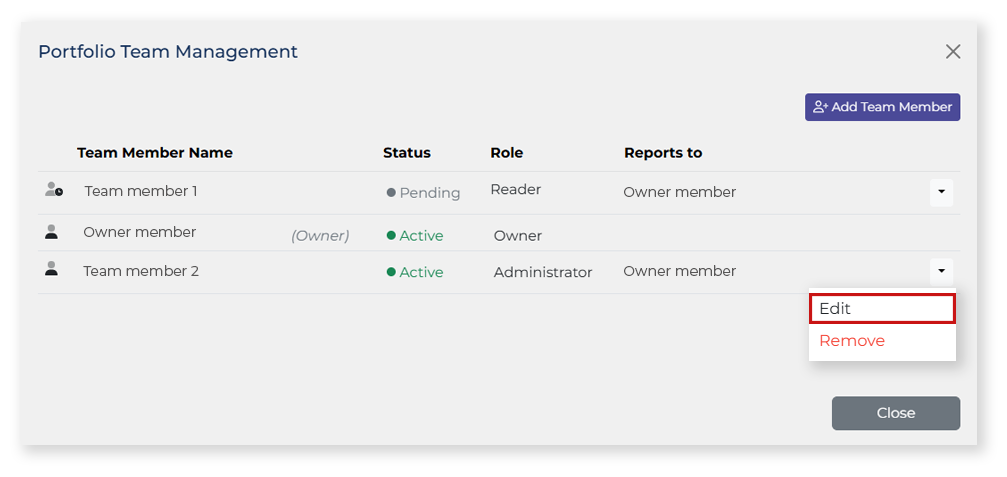Screen dimensions: 1007x477
Task: Click the Role column header
Action: (x=507, y=153)
